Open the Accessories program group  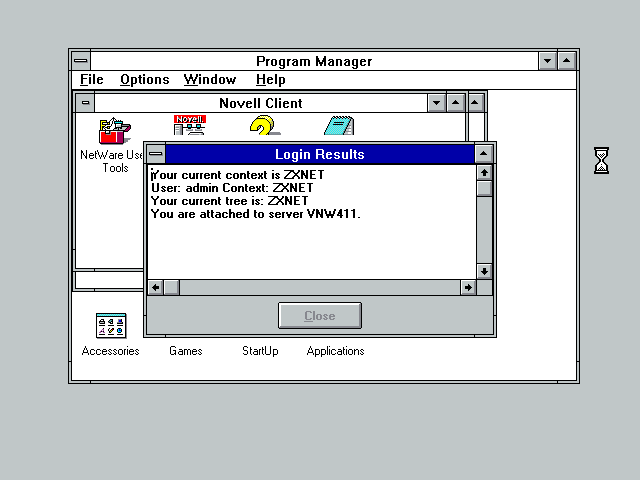(111, 326)
